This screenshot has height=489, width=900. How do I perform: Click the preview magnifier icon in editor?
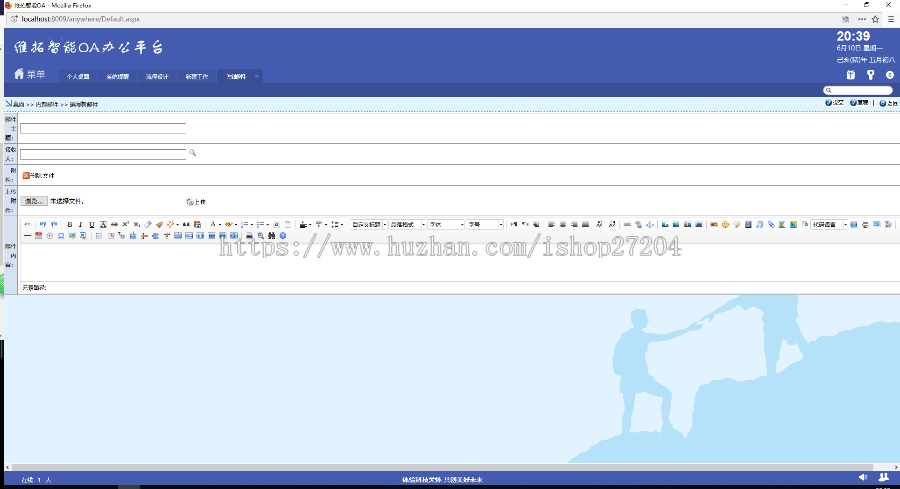261,236
